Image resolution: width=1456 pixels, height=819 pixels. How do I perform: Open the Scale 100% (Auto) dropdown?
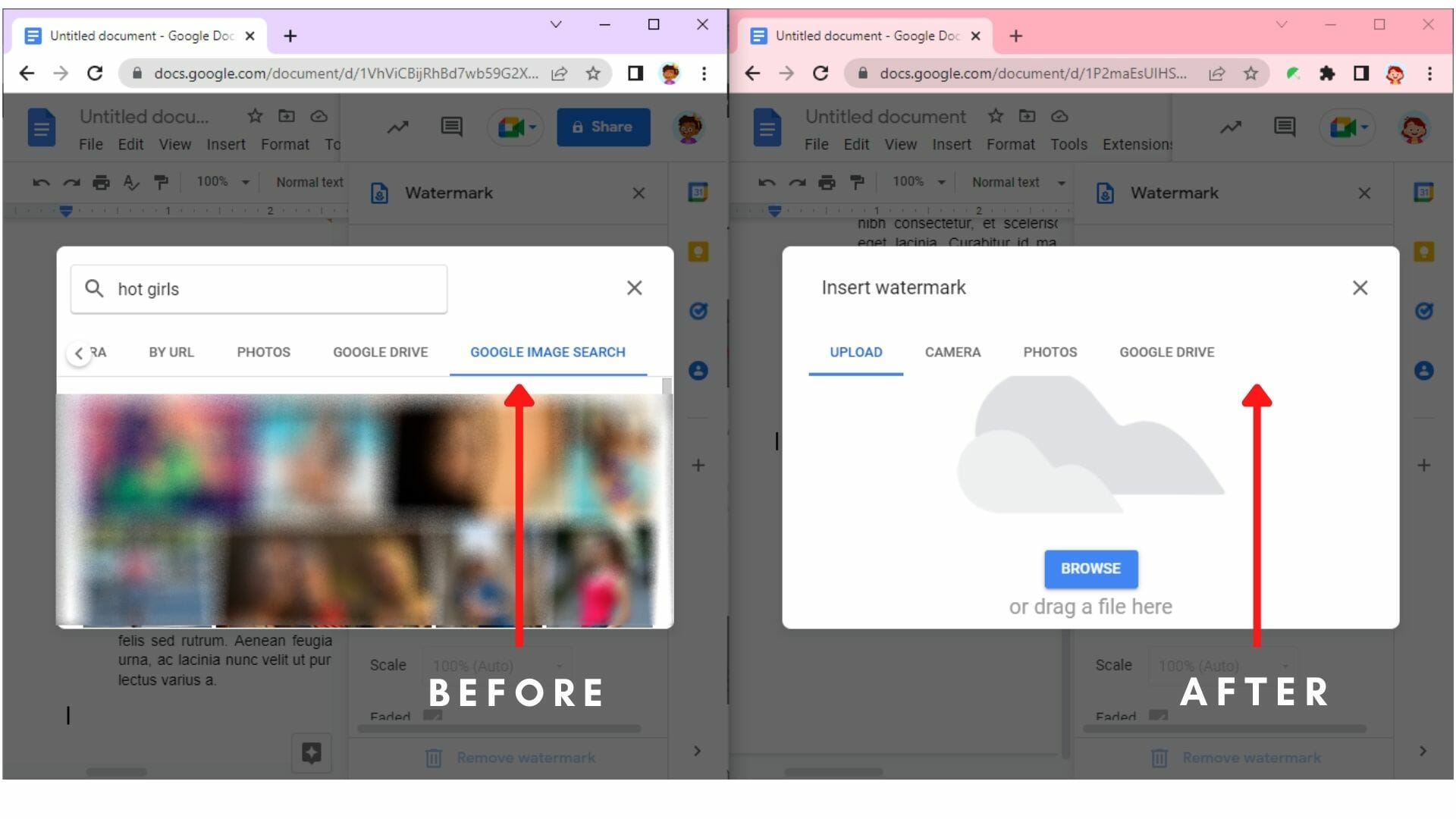pos(497,665)
